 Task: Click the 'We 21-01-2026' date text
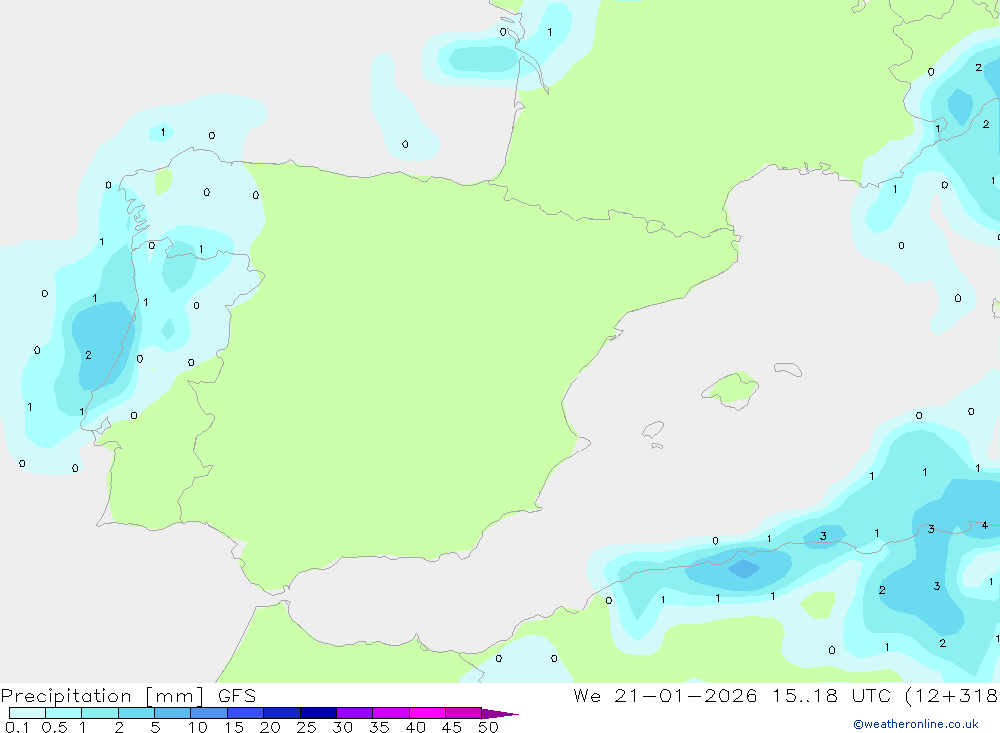[665, 695]
